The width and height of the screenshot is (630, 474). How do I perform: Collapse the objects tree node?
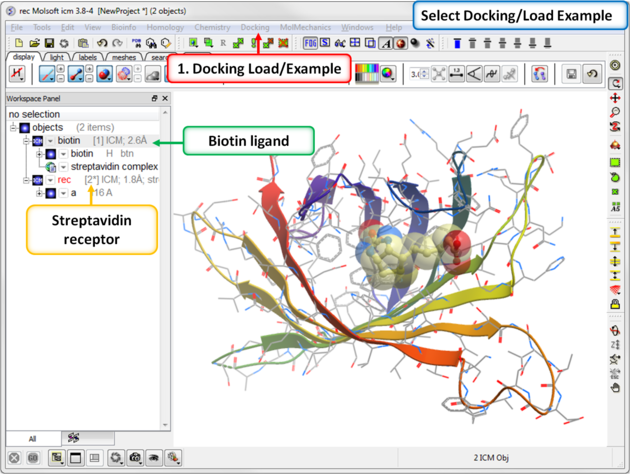(x=14, y=128)
